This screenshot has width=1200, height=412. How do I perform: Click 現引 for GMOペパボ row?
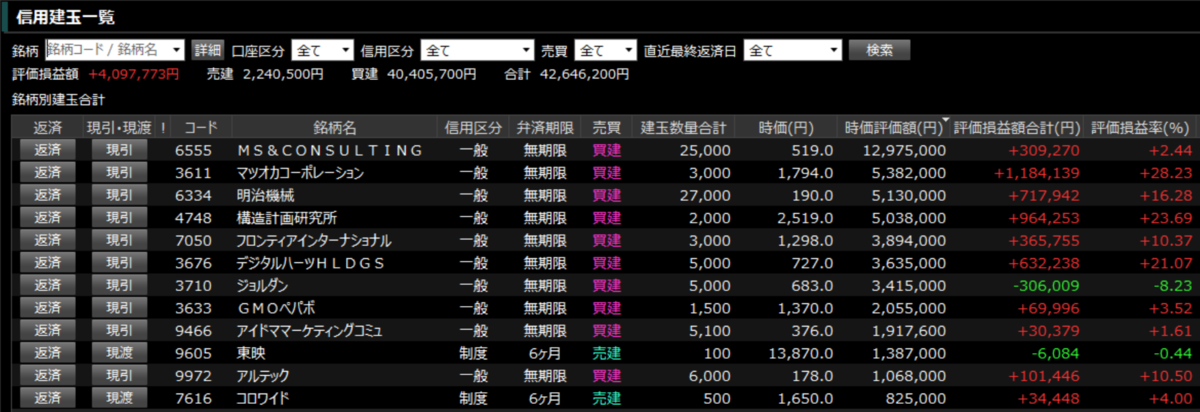click(x=119, y=307)
